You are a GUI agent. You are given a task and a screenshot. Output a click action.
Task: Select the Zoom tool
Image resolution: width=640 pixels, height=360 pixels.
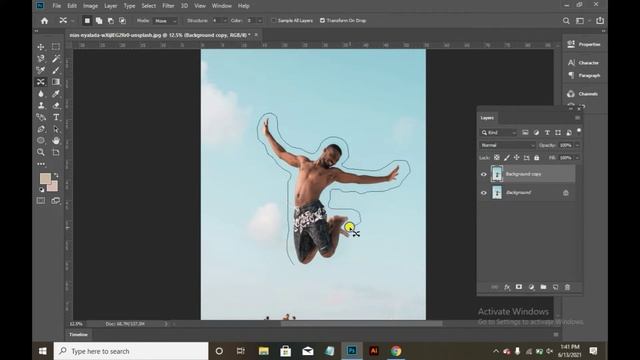pyautogui.click(x=41, y=152)
